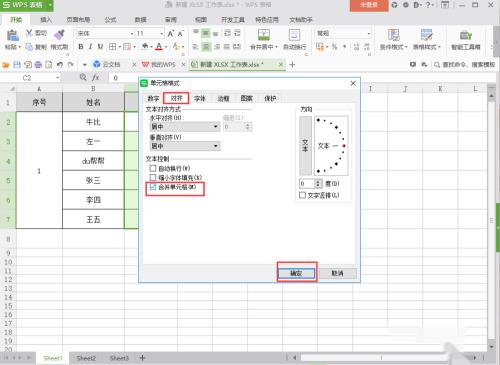
Task: Click the cell borders icon
Action: click(113, 47)
